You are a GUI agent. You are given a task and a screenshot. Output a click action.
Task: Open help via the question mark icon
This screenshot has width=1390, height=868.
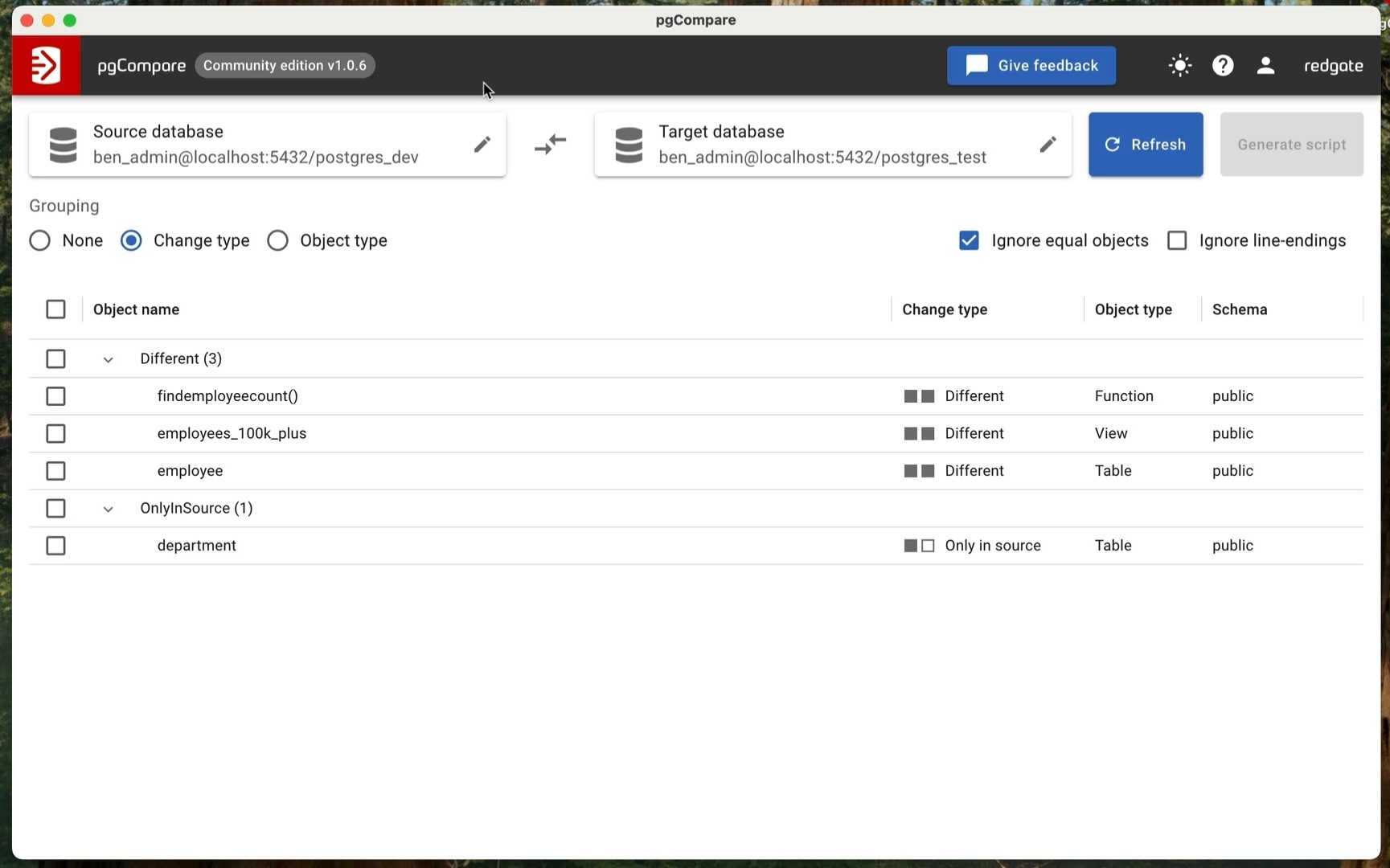[x=1222, y=65]
